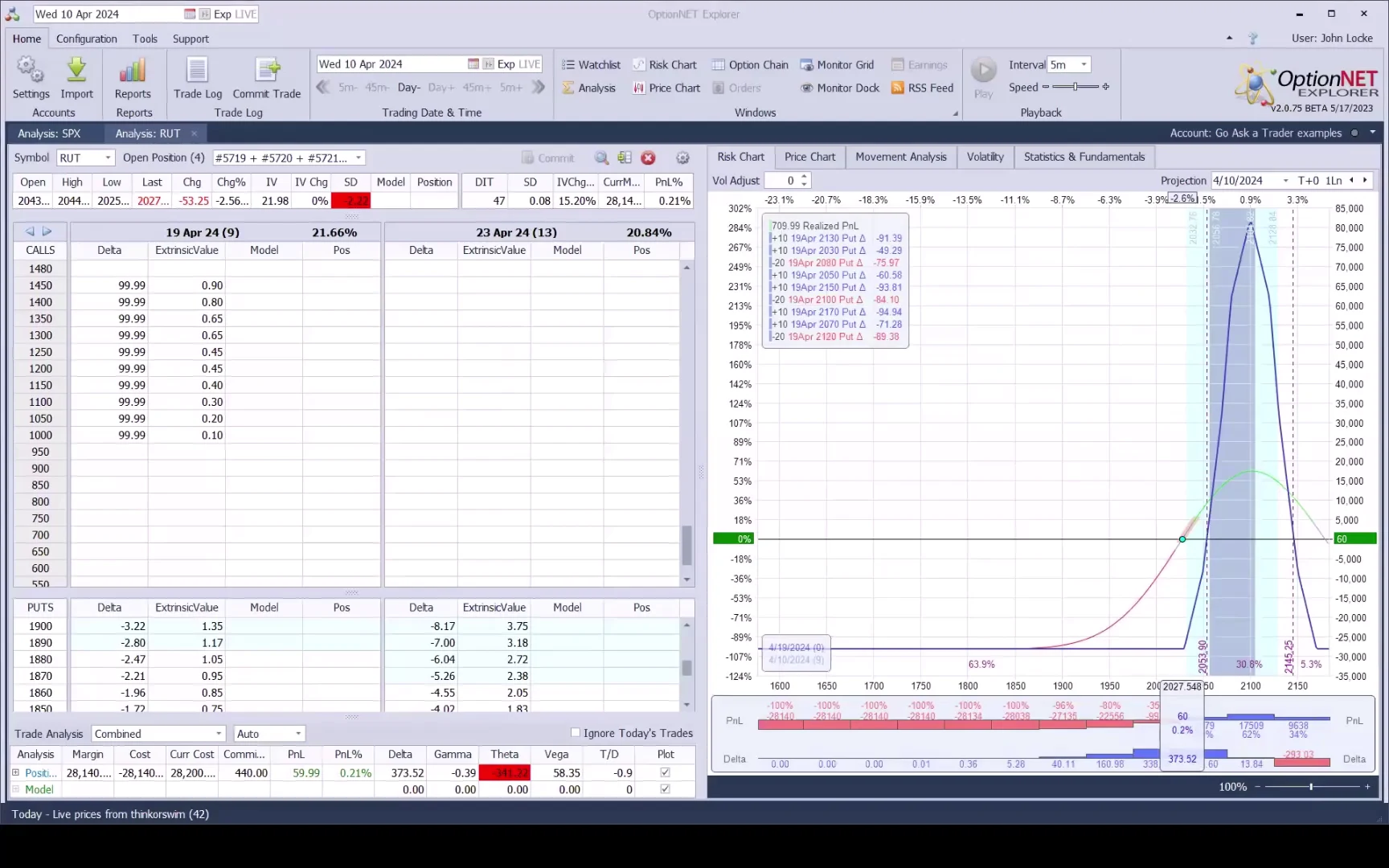Expand the Position row in Trade Analysis

click(15, 772)
